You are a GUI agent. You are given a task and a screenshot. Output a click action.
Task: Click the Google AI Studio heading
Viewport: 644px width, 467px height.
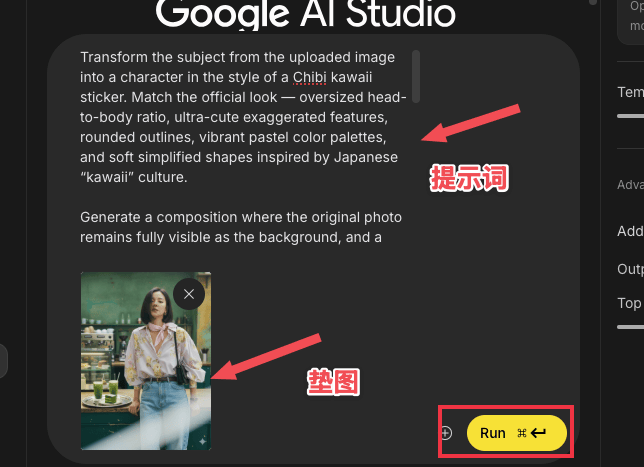(306, 14)
